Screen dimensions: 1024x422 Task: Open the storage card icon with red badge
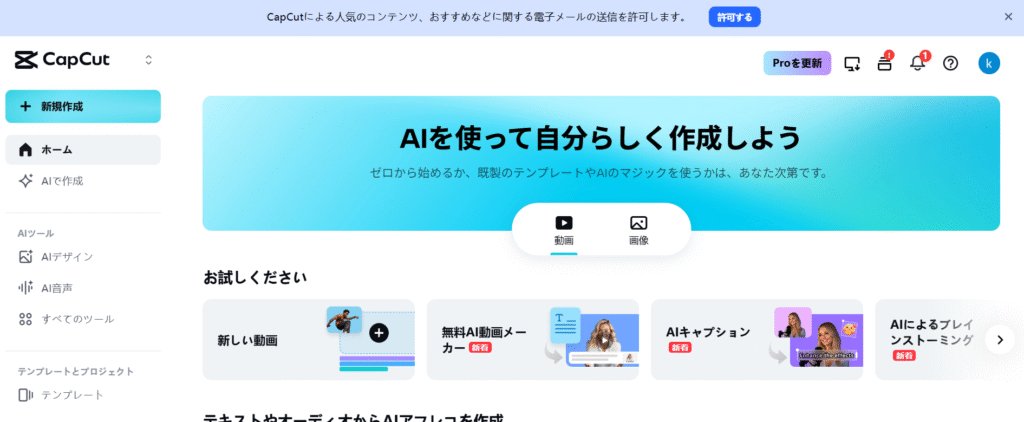(884, 63)
